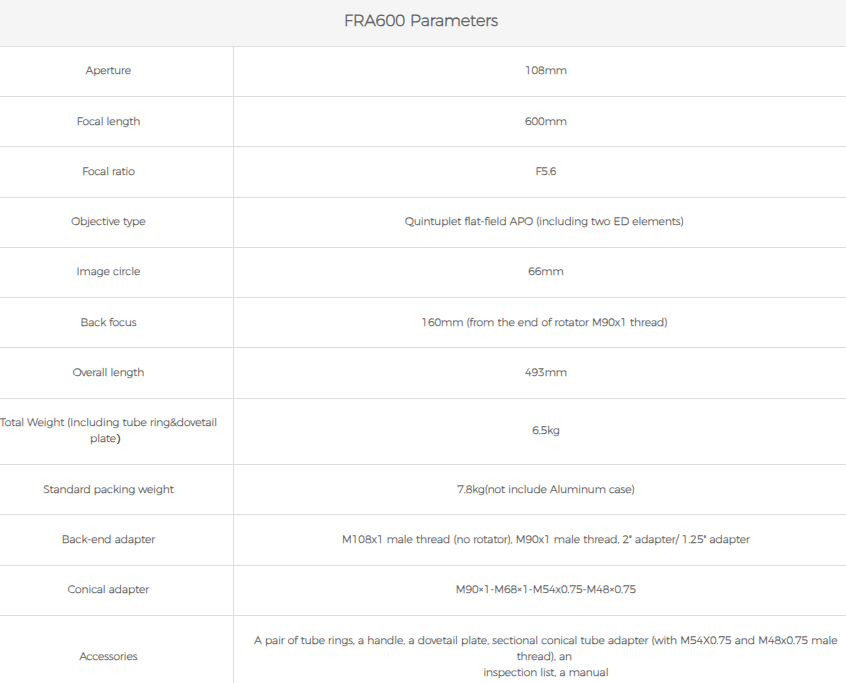Select the Back focus label

pos(108,322)
